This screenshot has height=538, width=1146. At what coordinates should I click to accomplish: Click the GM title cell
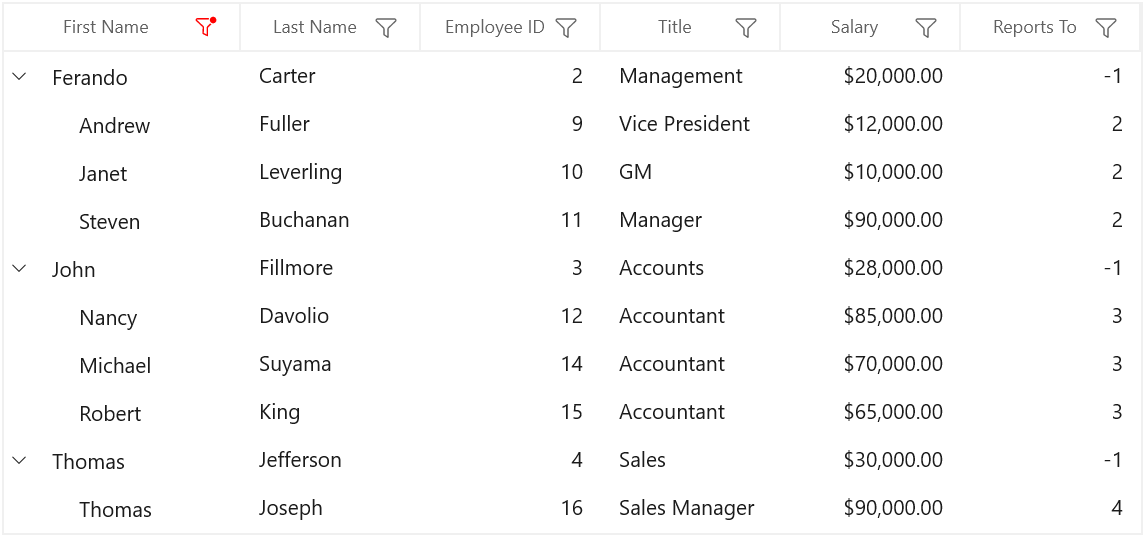pyautogui.click(x=635, y=172)
